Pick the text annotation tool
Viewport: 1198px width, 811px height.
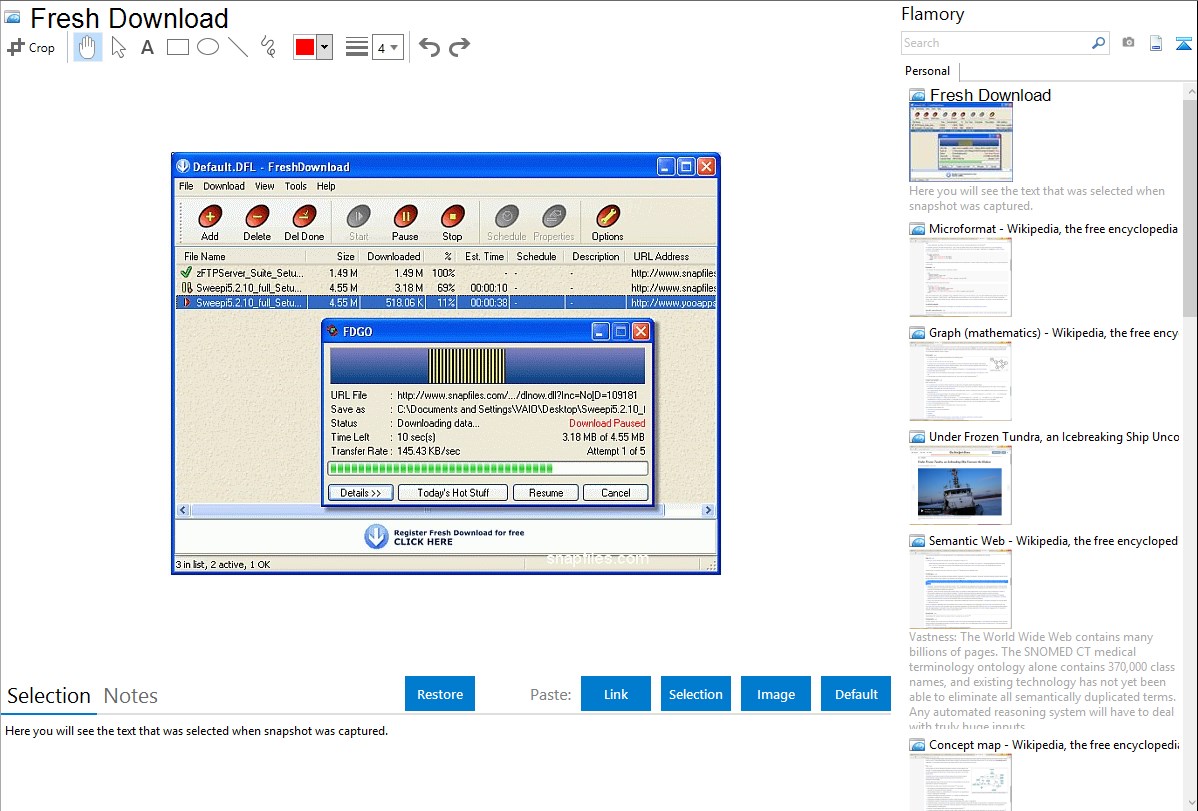click(147, 47)
